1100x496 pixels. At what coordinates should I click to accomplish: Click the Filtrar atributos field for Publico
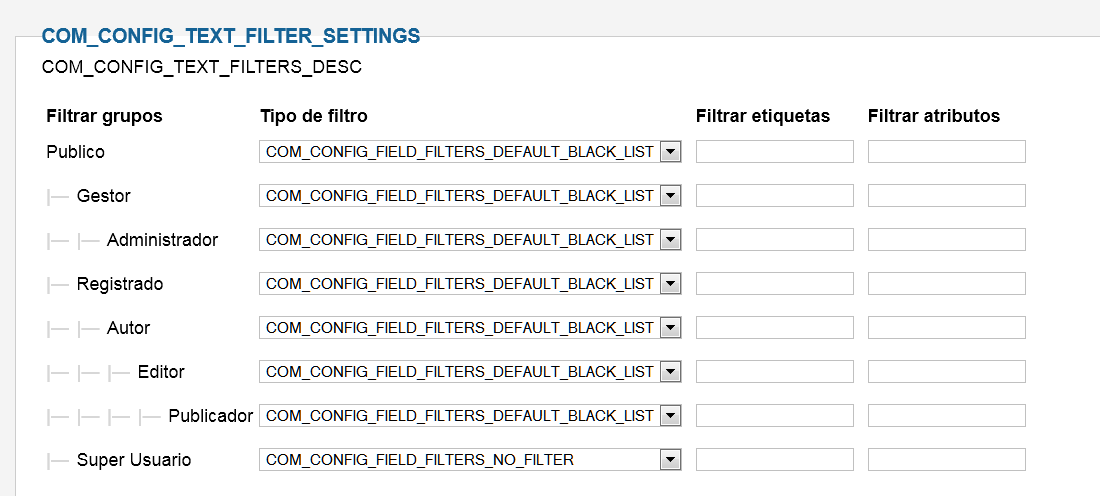tap(946, 152)
